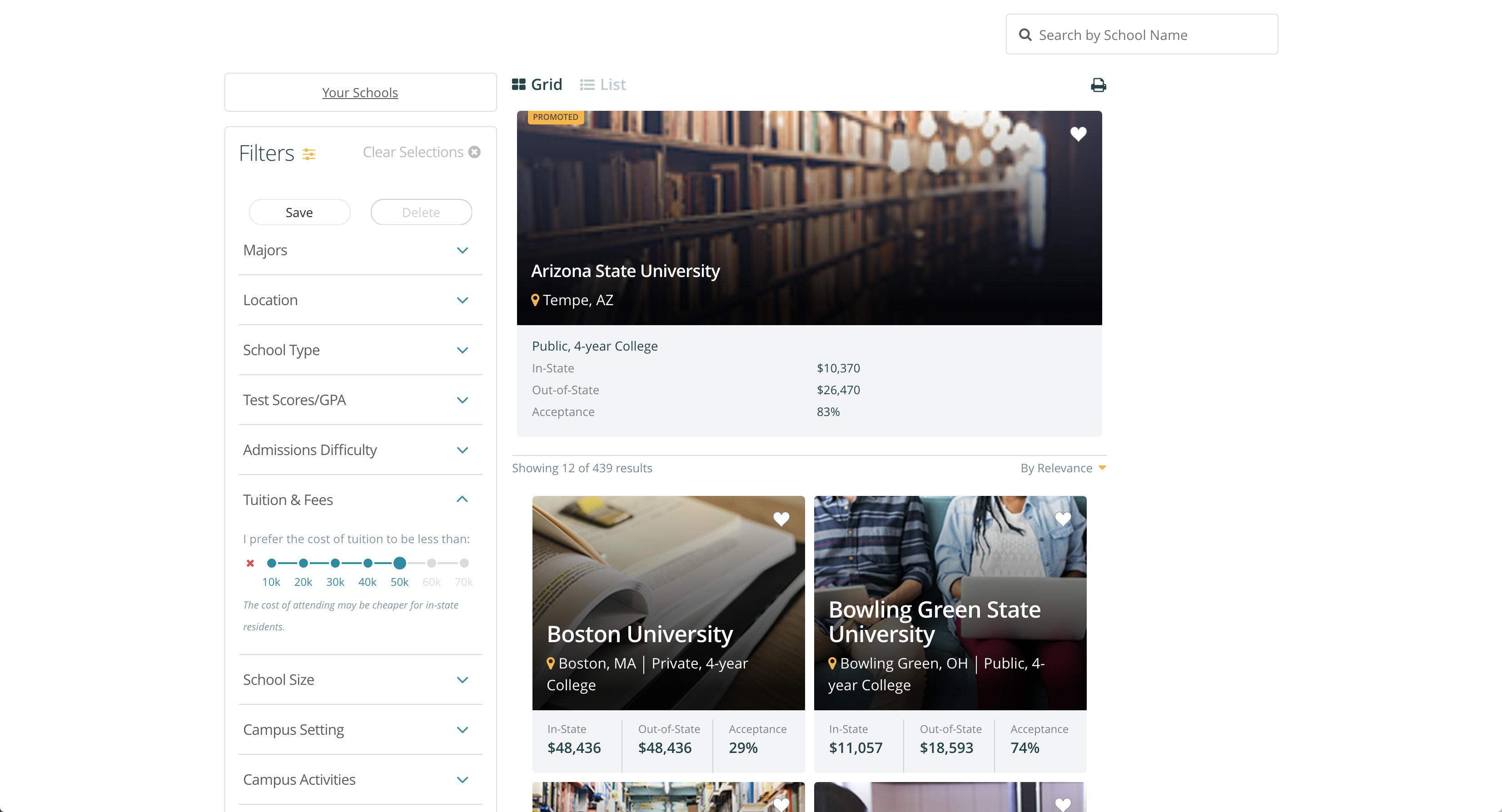1502x812 pixels.
Task: Open the By Relevance sort dropdown
Action: [x=1063, y=468]
